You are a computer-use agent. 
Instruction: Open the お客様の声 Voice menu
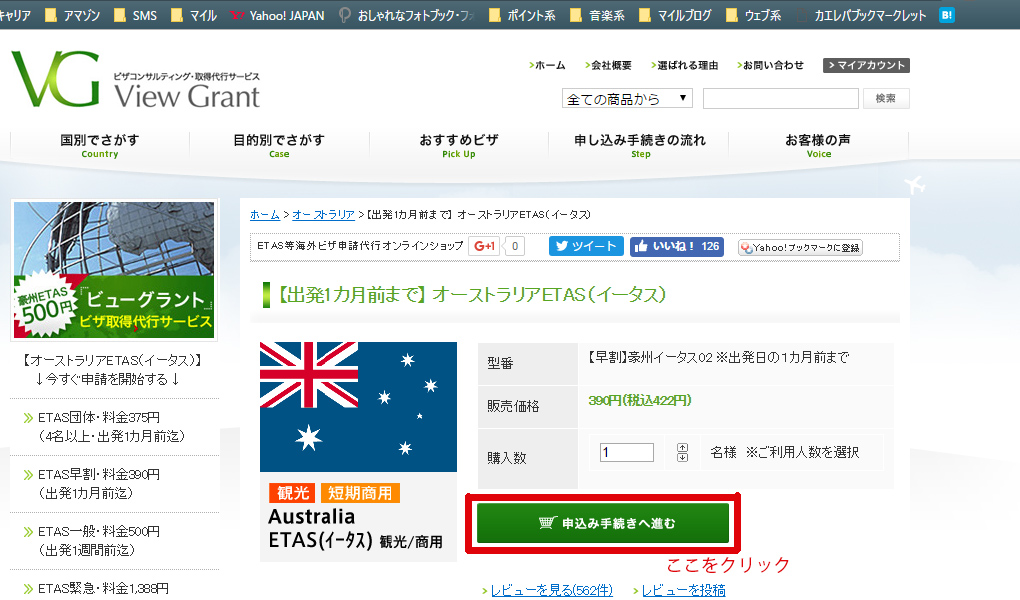coord(818,145)
